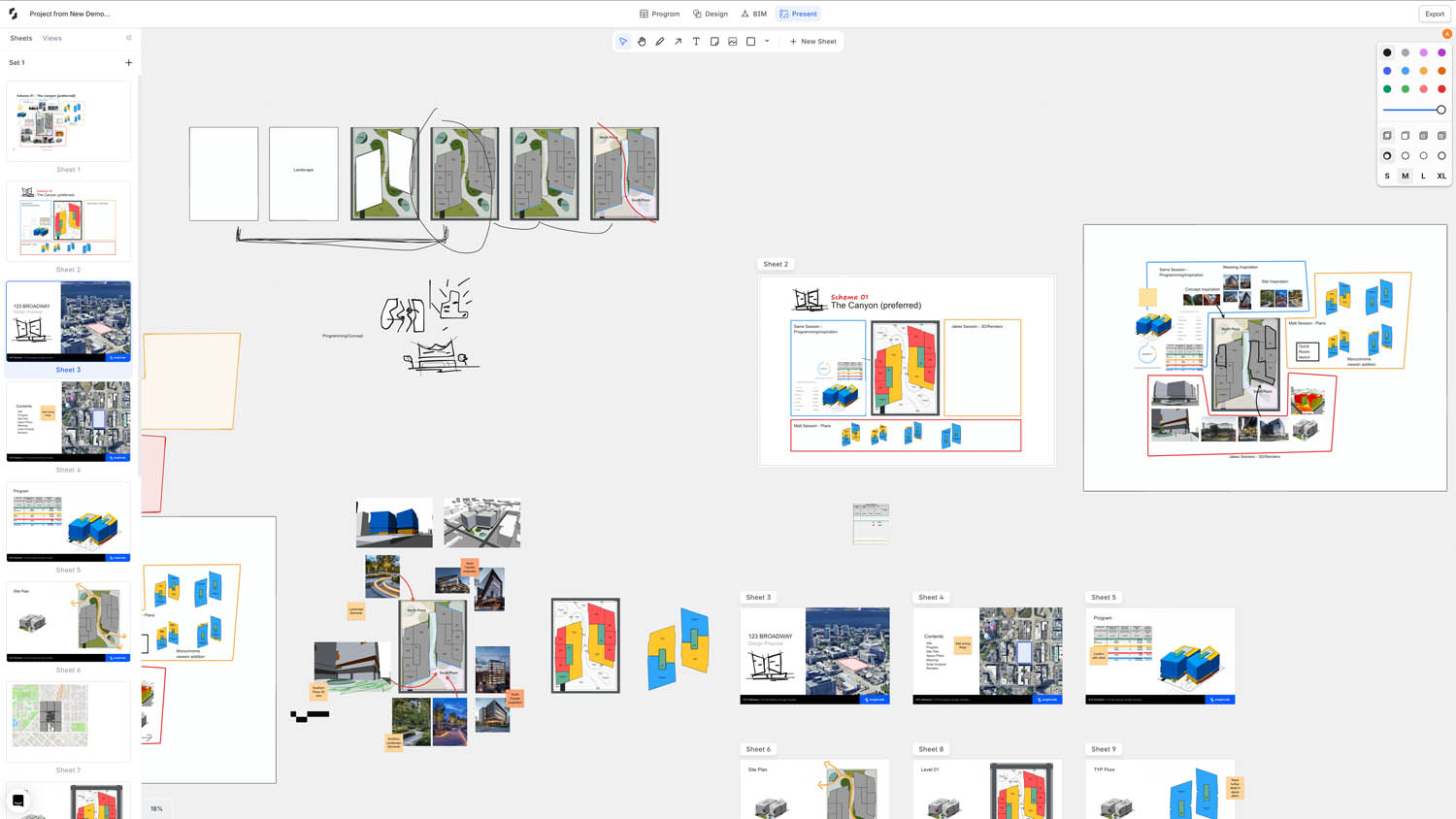
Task: Collapse the left sheets sidebar
Action: (129, 38)
